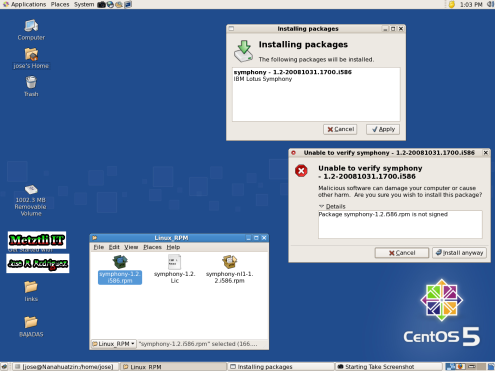
Task: Launch the email launcher icon in top panel
Action: pos(119,4)
